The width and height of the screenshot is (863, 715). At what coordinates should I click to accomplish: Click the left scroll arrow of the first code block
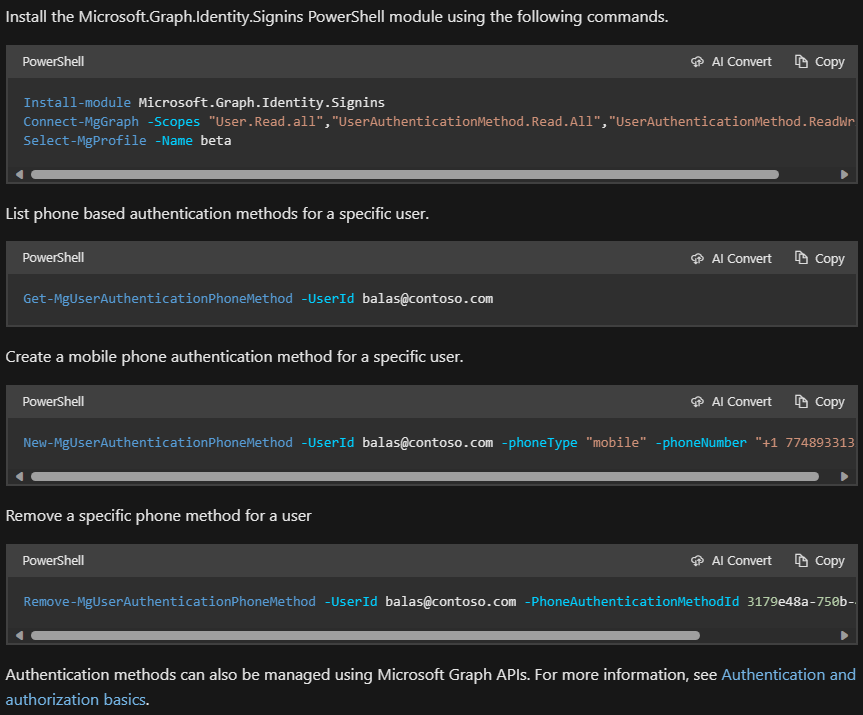pyautogui.click(x=20, y=173)
